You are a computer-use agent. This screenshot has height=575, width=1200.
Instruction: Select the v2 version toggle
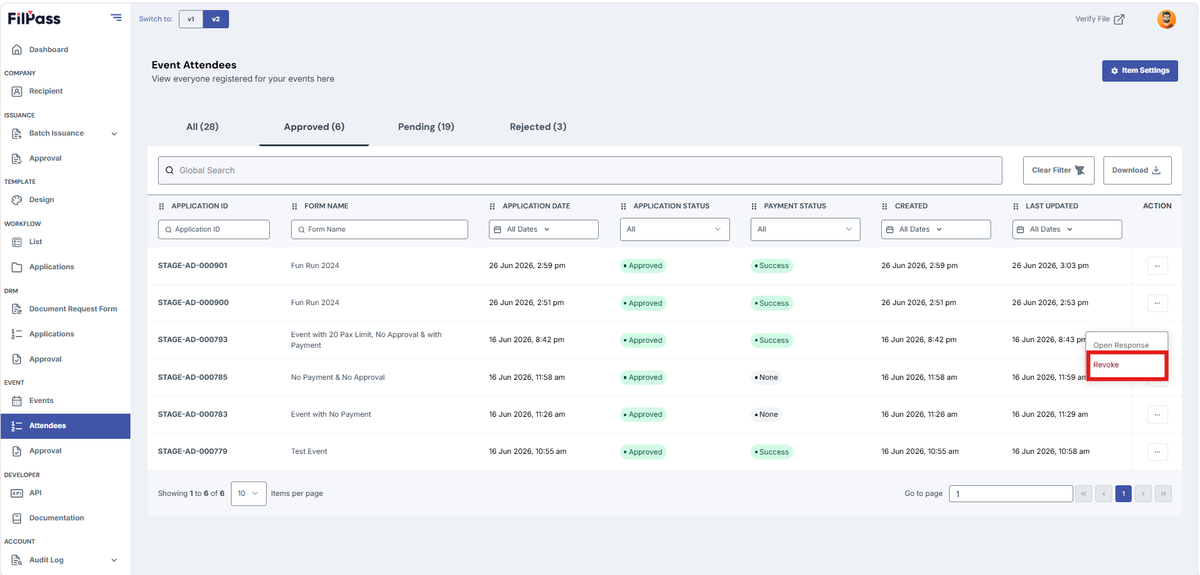[215, 19]
